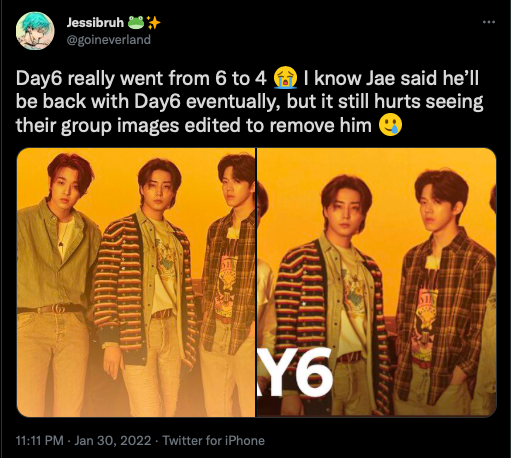This screenshot has height=458, width=511.
Task: Open the Twitter for iPhone source link
Action: tap(213, 440)
